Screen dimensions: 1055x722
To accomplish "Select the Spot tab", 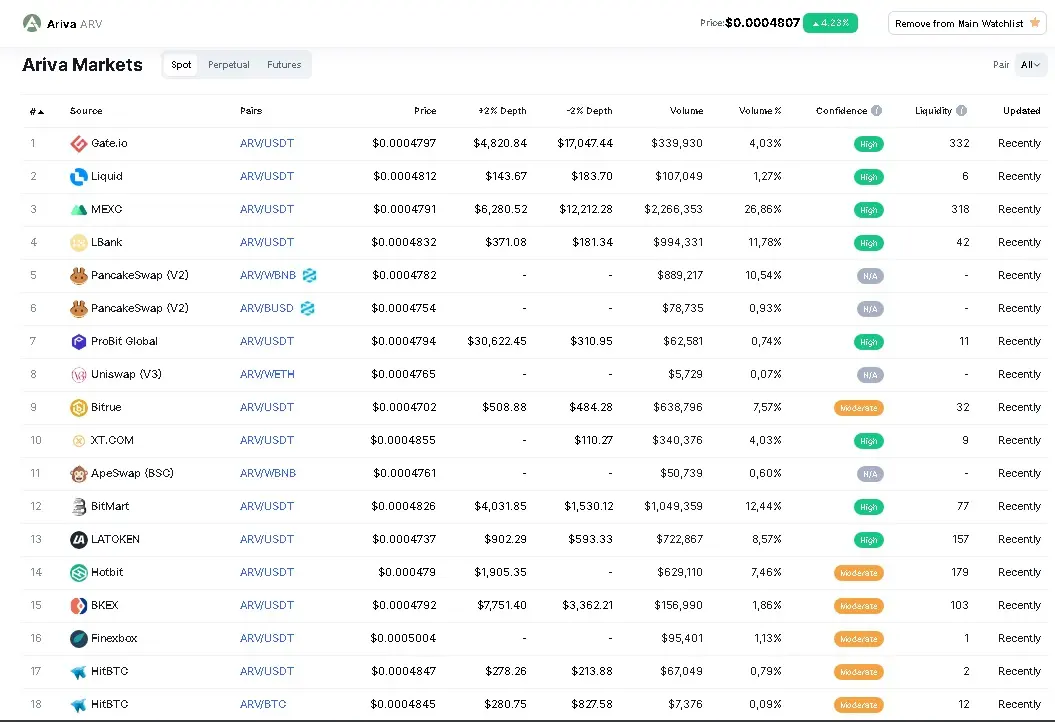I will click(x=181, y=65).
